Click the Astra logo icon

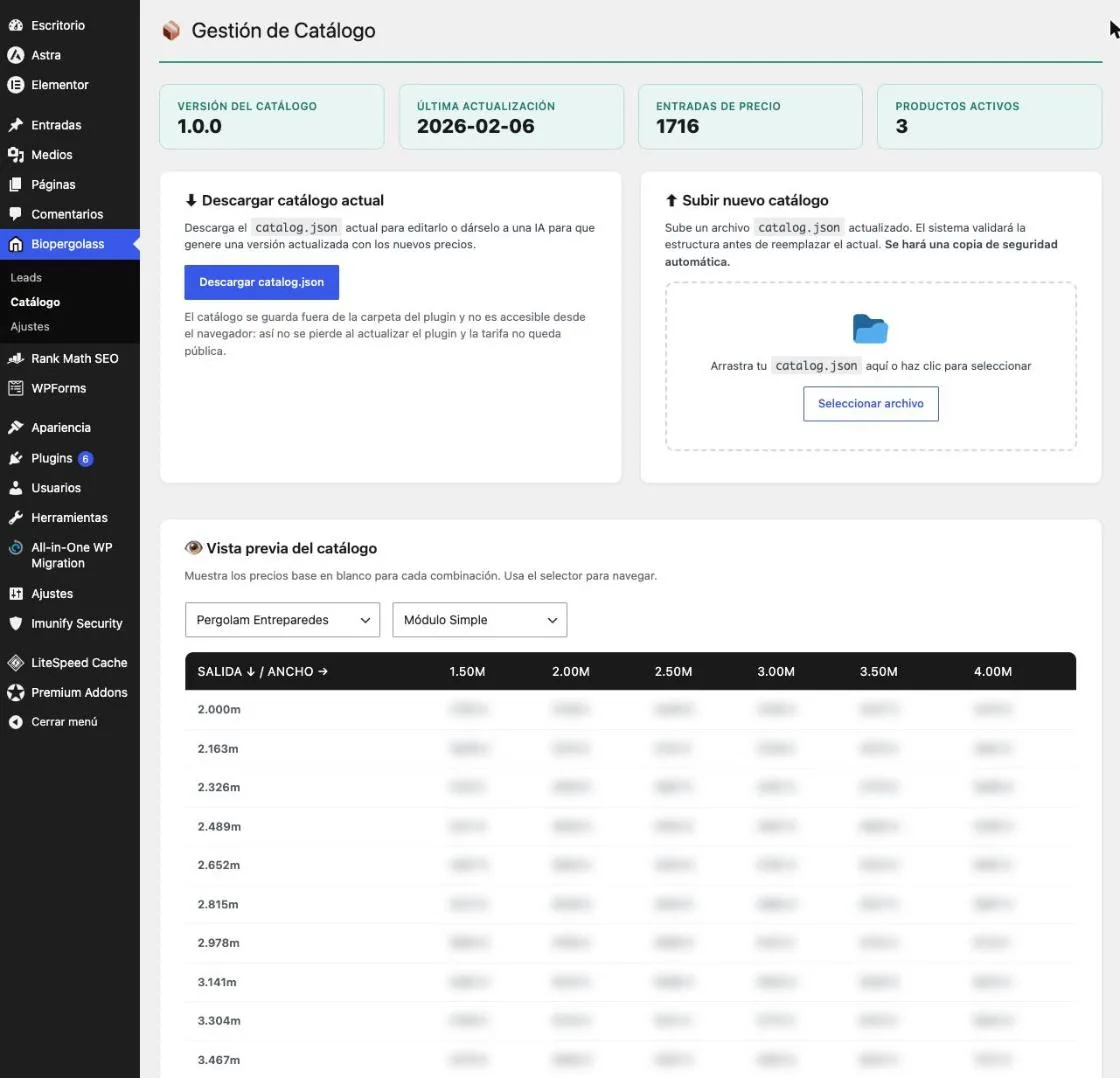(x=16, y=55)
